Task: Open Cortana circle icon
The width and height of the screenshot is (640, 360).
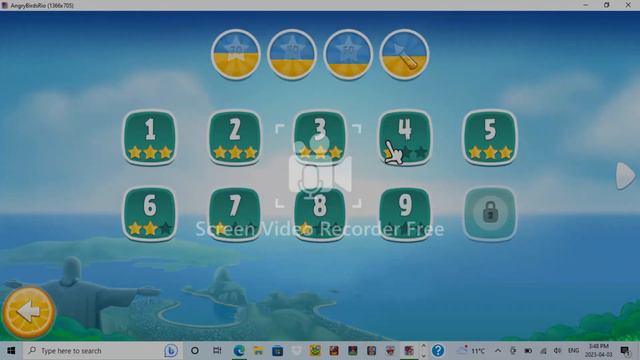Action: 195,351
